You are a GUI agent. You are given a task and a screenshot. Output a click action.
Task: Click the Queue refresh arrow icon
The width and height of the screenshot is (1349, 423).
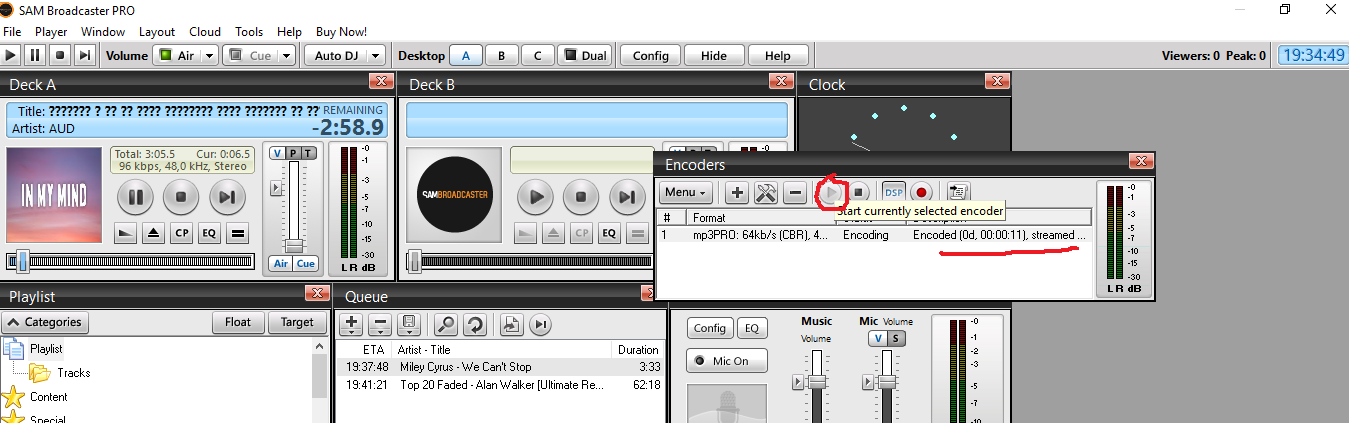[474, 324]
